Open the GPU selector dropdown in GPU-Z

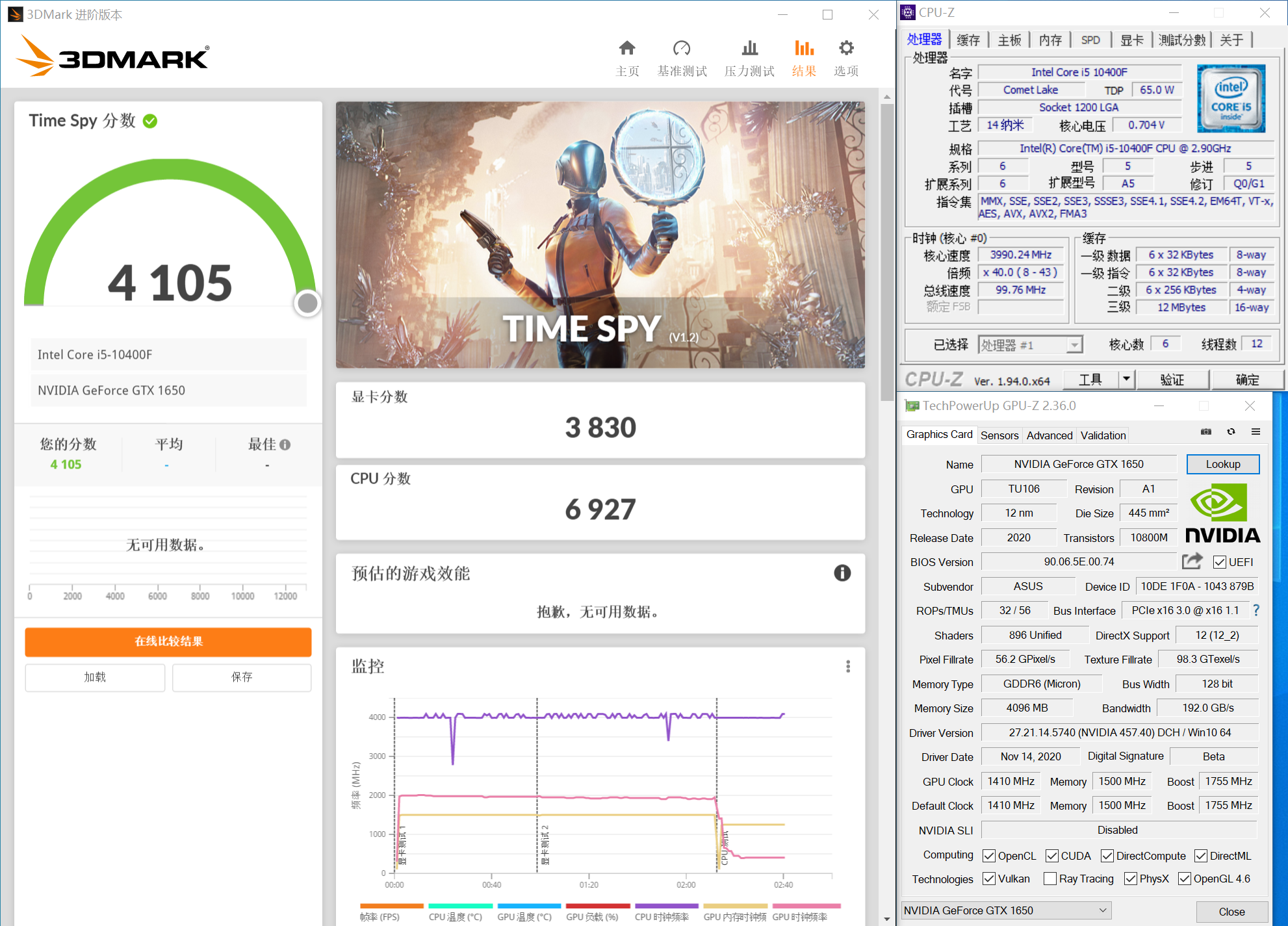[x=1007, y=910]
